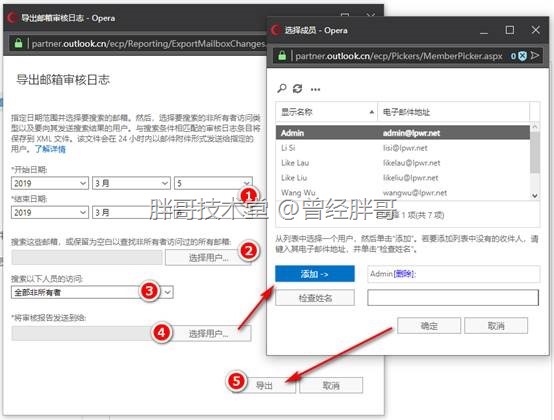The height and width of the screenshot is (420, 554).
Task: Click 选择用户 button for mailboxes to search
Action: coord(208,258)
